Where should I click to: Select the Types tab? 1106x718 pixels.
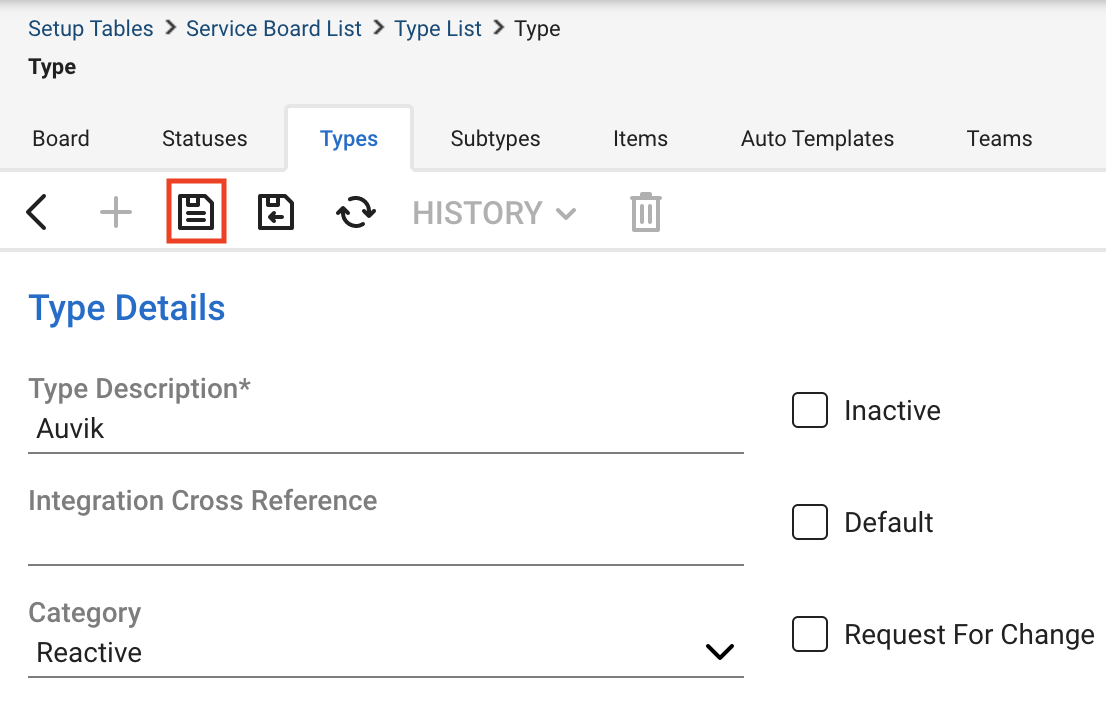click(348, 139)
